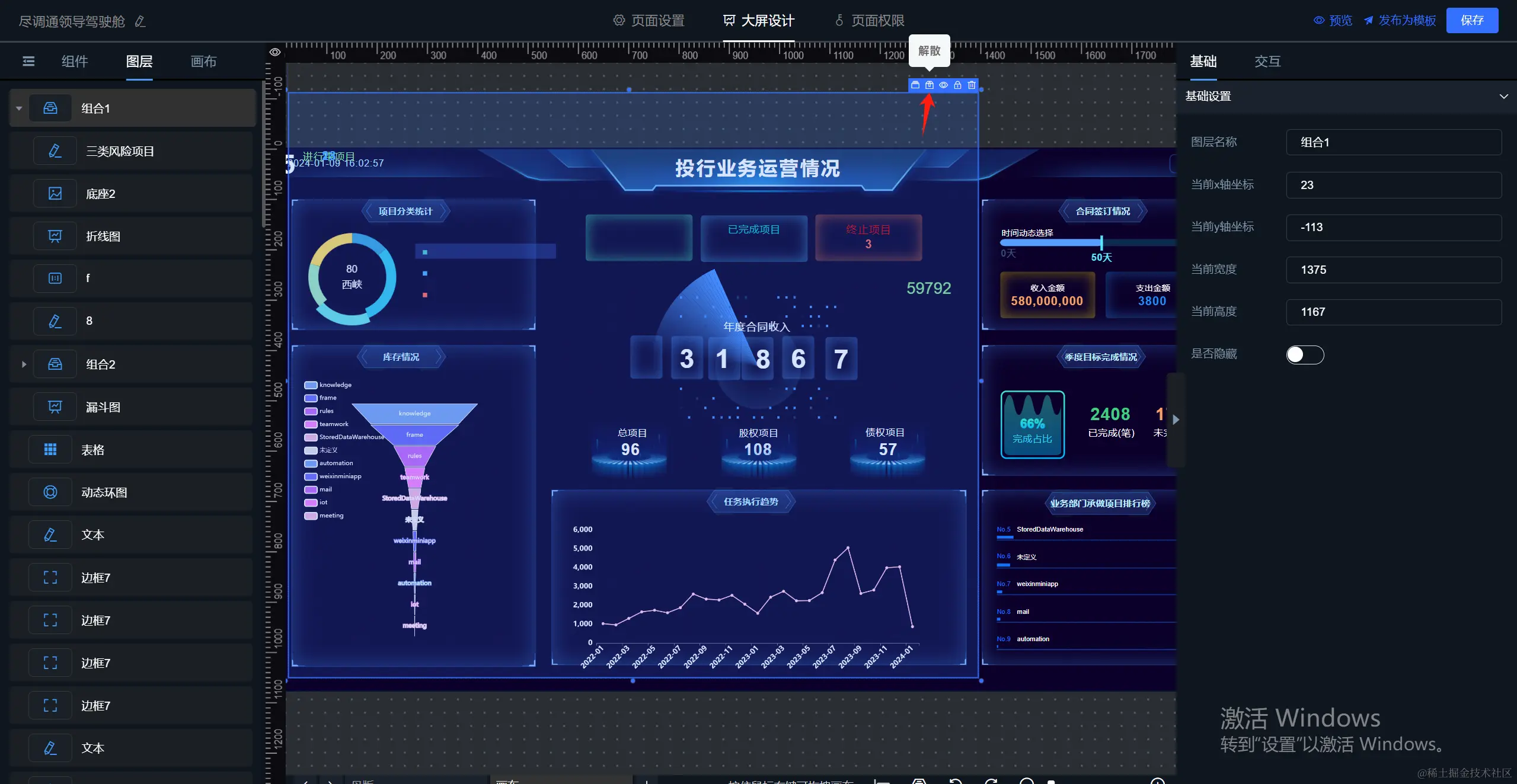Toggle the 是否隐藏 switch
Screen dimensions: 1517x784
[1304, 354]
